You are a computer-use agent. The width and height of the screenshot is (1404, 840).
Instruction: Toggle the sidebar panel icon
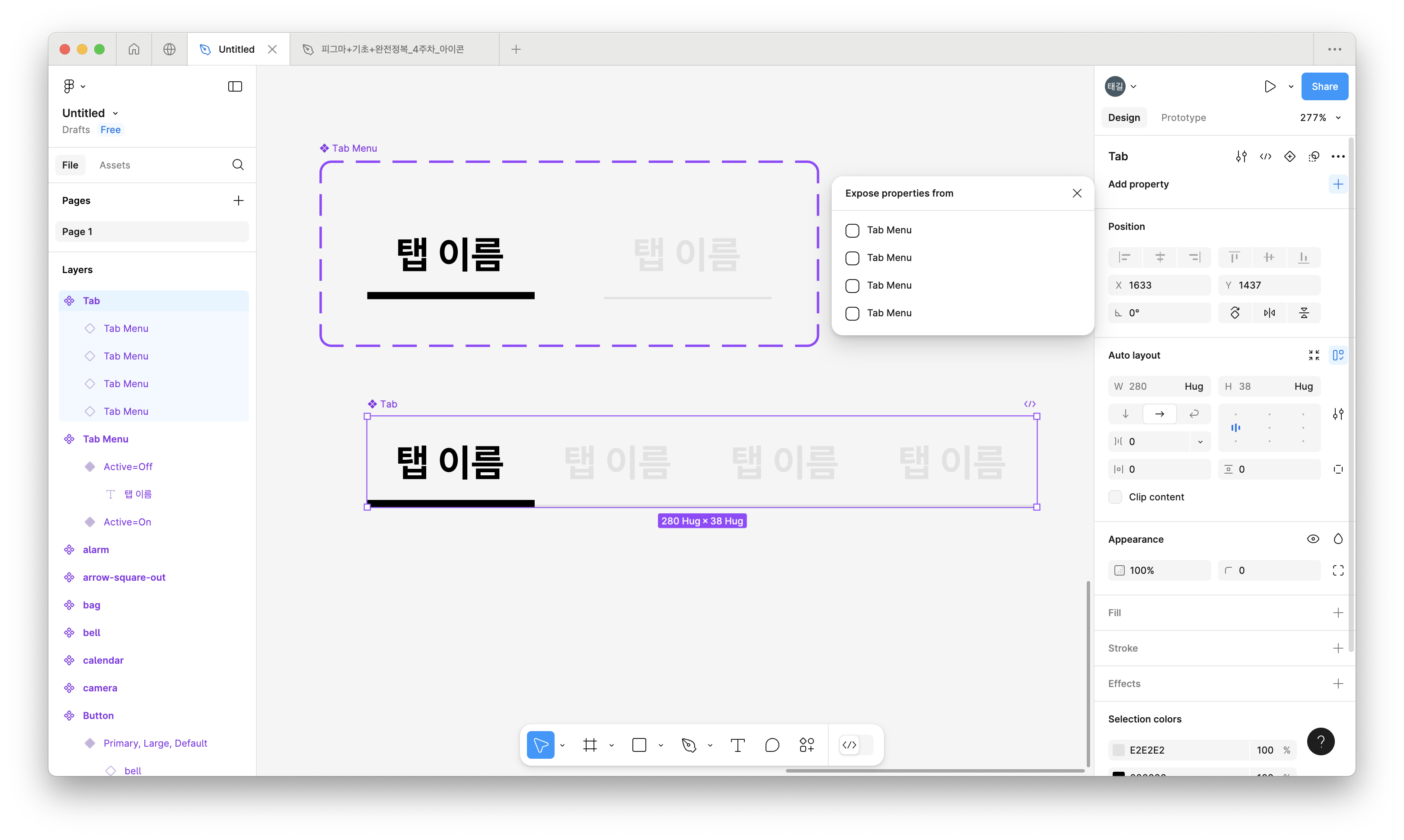[235, 86]
